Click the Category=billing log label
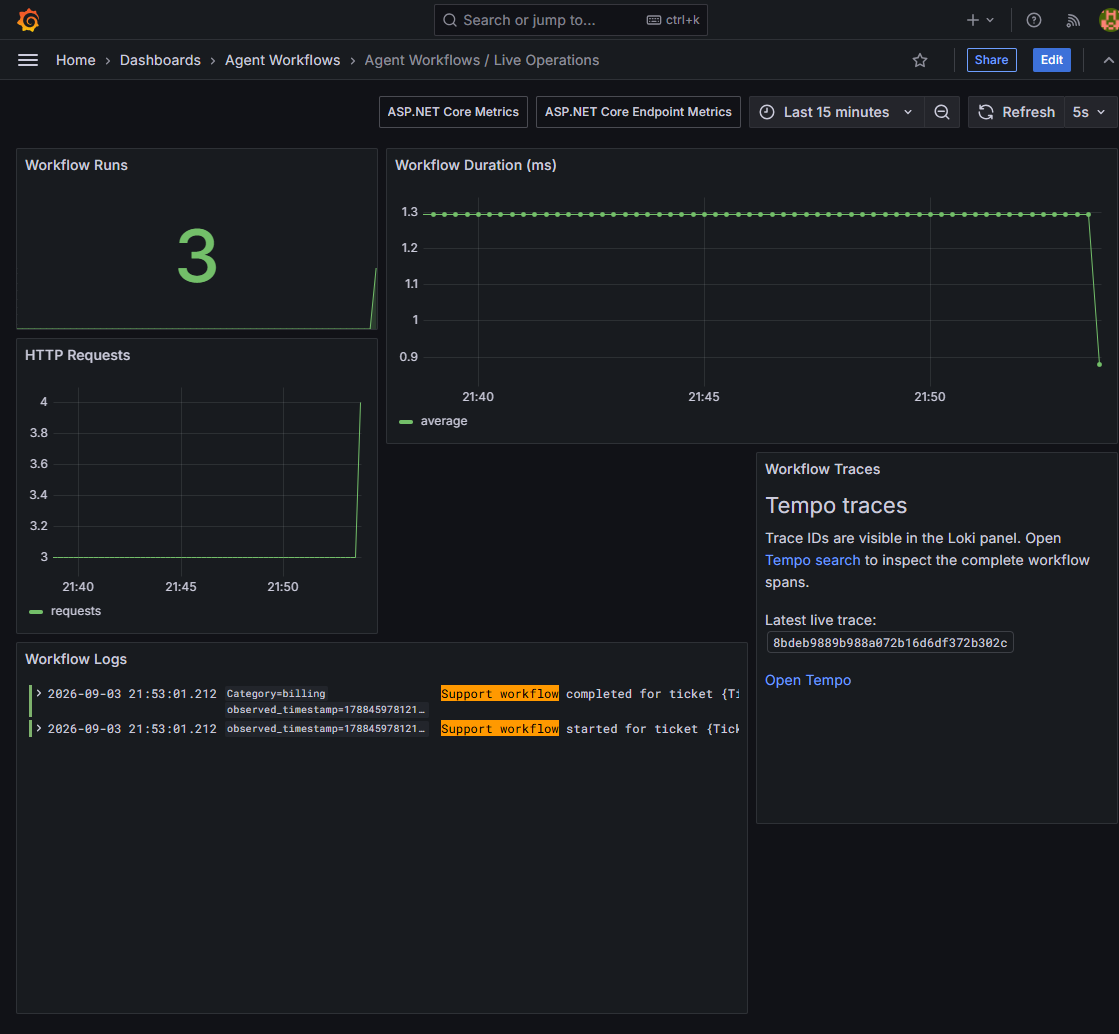This screenshot has width=1119, height=1034. (275, 693)
